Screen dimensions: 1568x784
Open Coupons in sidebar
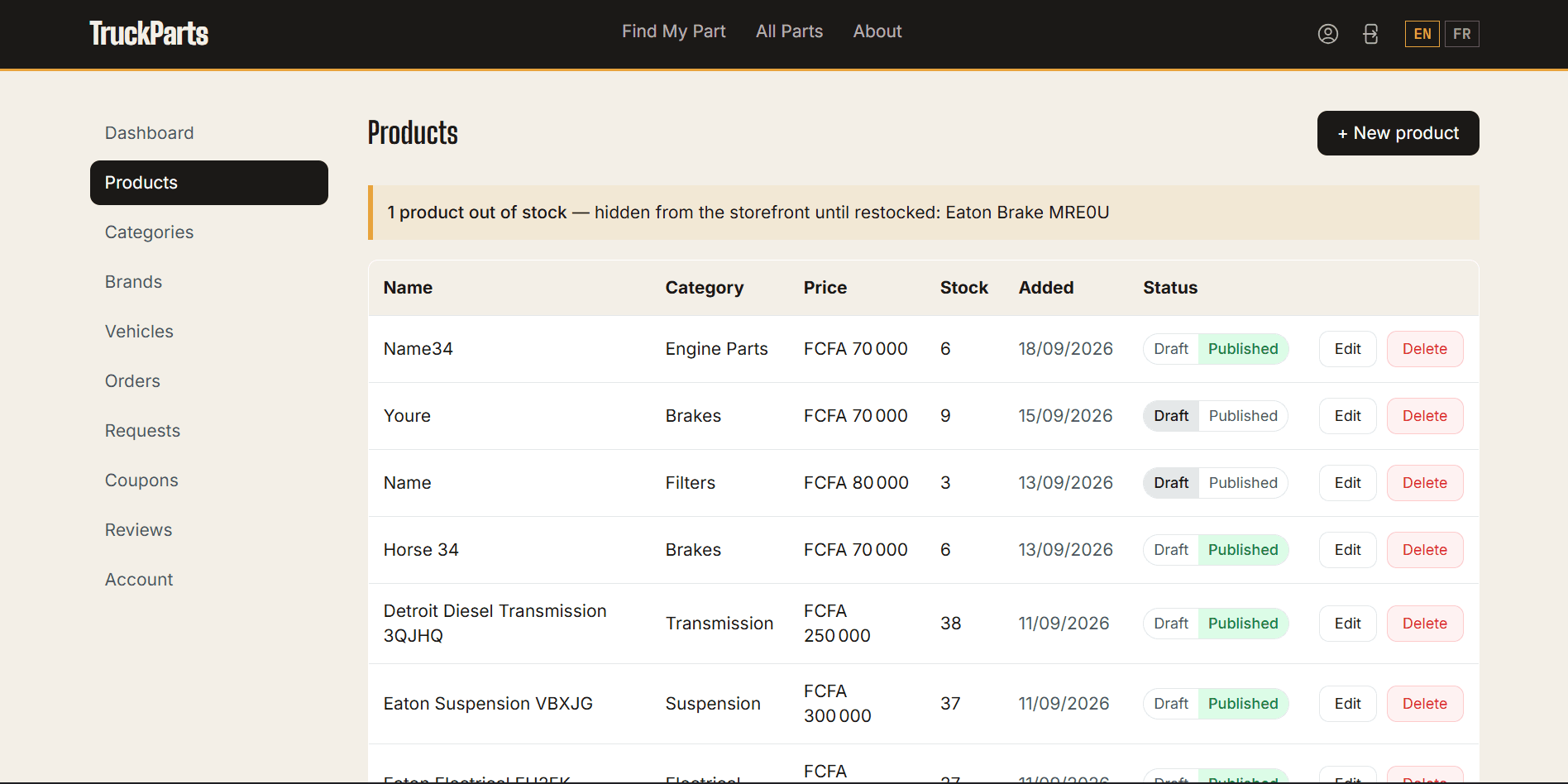point(209,480)
